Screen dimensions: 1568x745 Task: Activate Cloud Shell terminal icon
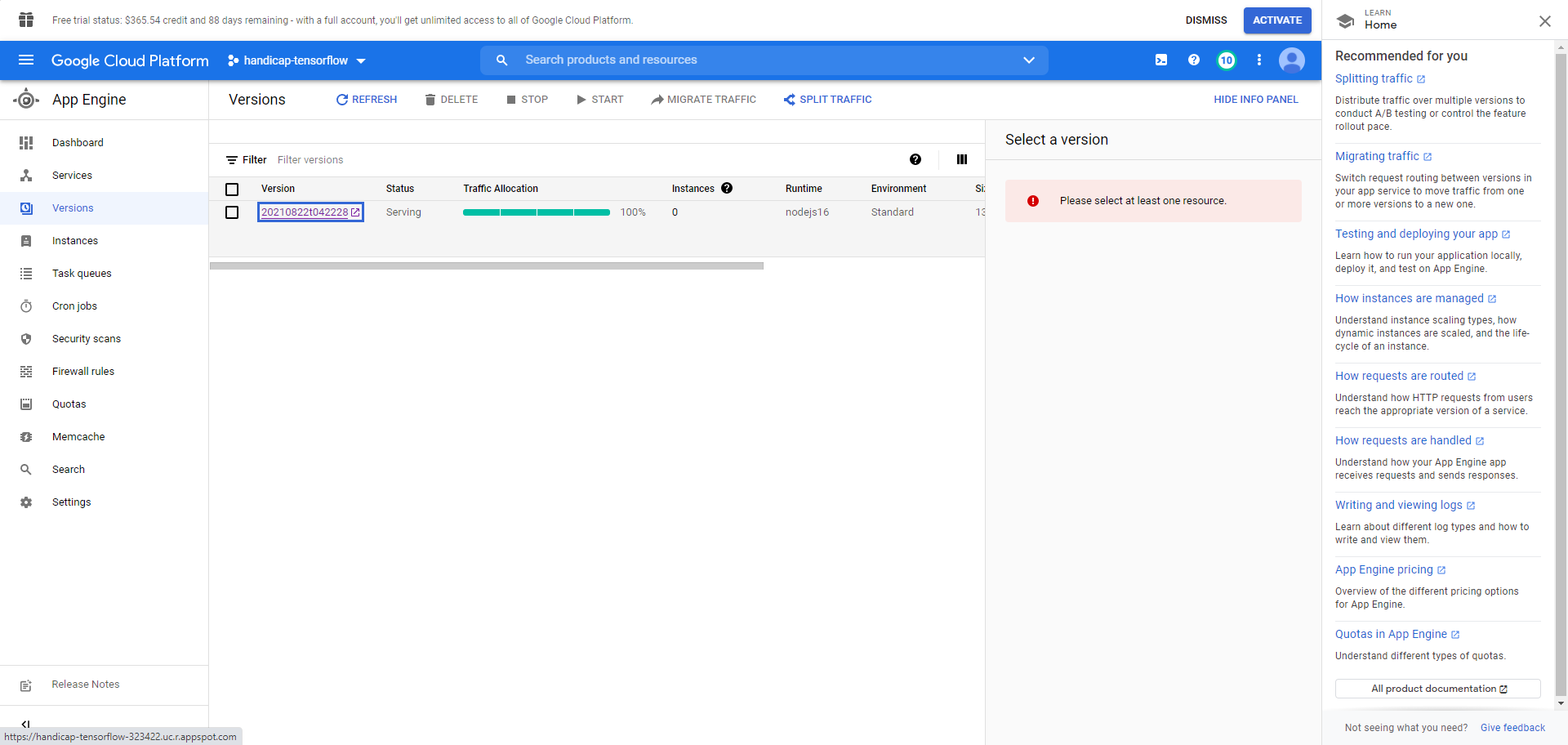(x=1161, y=60)
